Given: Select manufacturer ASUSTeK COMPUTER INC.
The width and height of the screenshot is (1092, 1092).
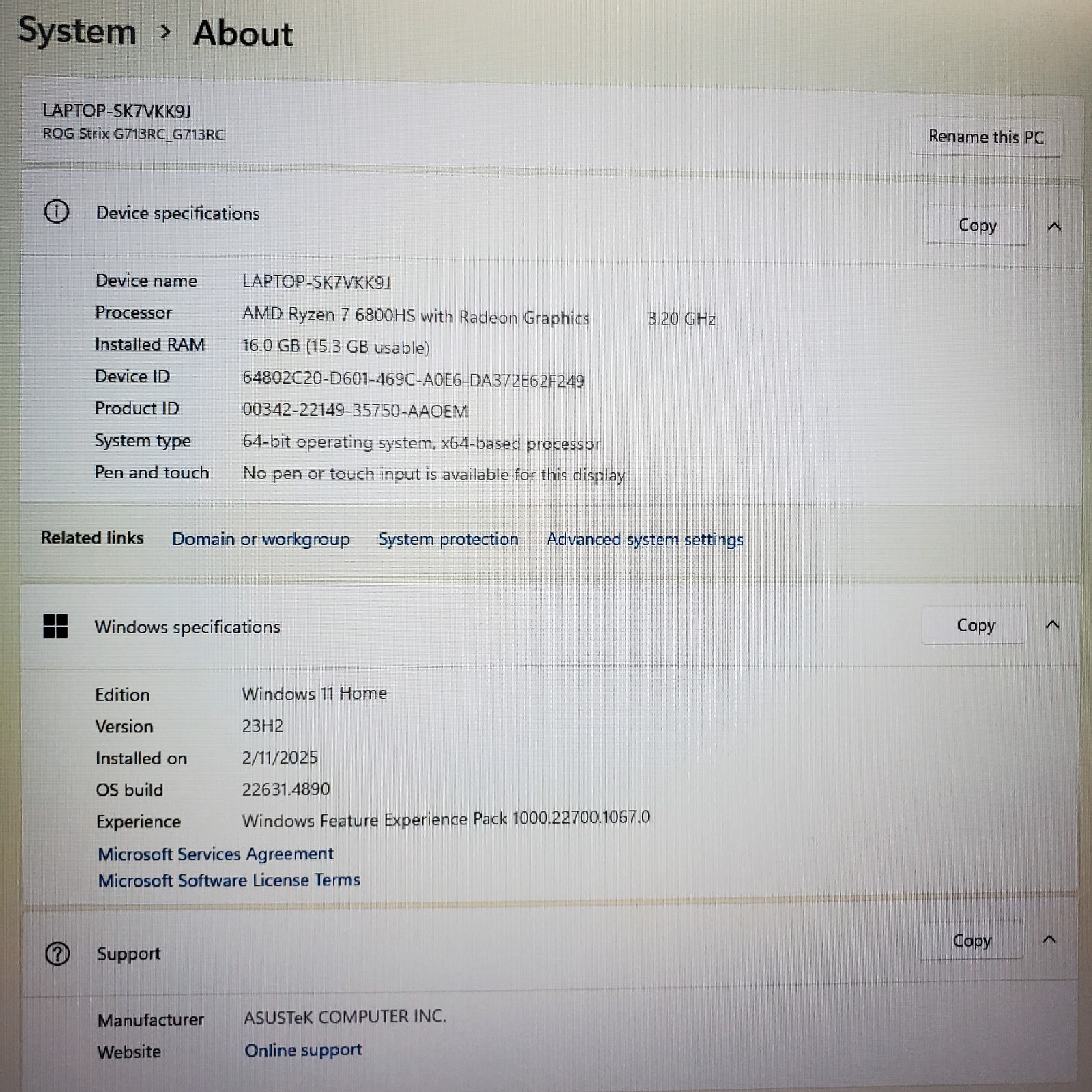Looking at the screenshot, I should (345, 1017).
